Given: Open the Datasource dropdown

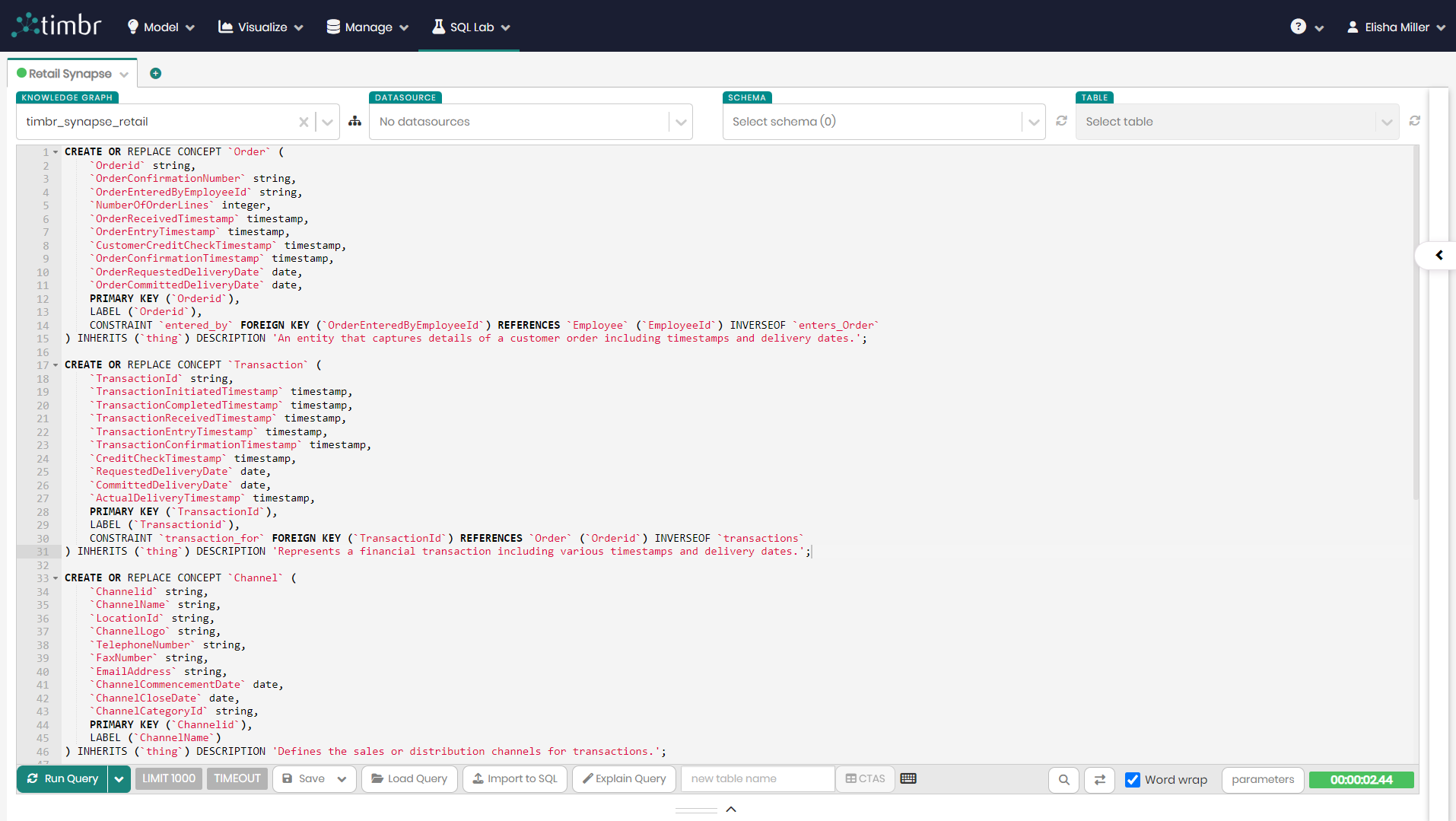Looking at the screenshot, I should click(531, 122).
